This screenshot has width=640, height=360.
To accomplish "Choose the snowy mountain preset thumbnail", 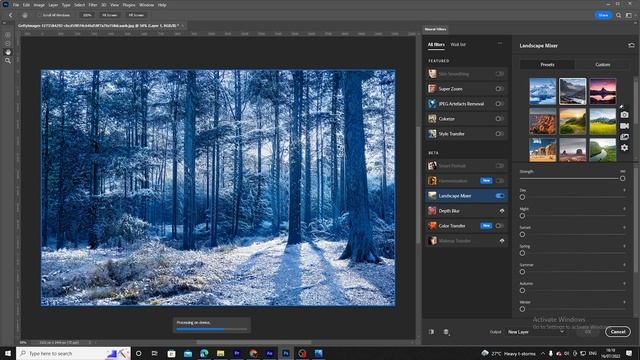I will (x=542, y=91).
